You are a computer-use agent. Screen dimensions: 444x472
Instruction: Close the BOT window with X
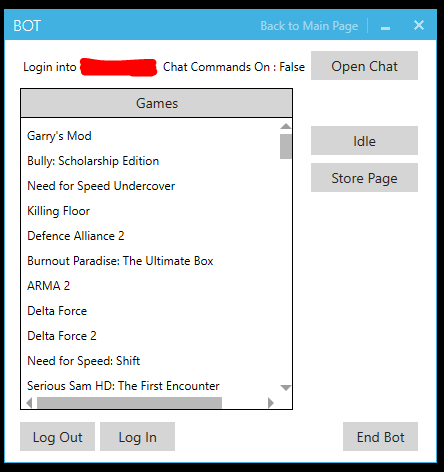click(419, 25)
